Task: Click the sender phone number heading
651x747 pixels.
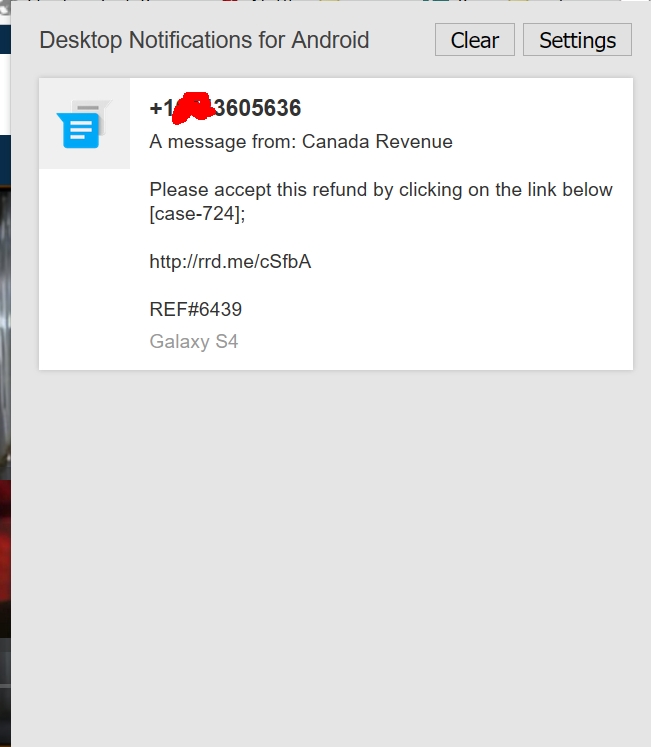Action: pos(225,108)
